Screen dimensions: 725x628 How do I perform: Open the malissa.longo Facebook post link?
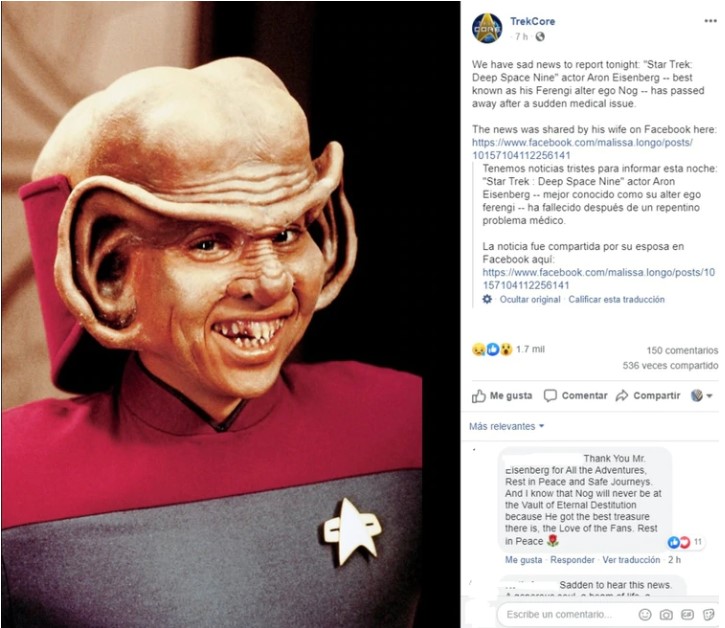pos(582,148)
